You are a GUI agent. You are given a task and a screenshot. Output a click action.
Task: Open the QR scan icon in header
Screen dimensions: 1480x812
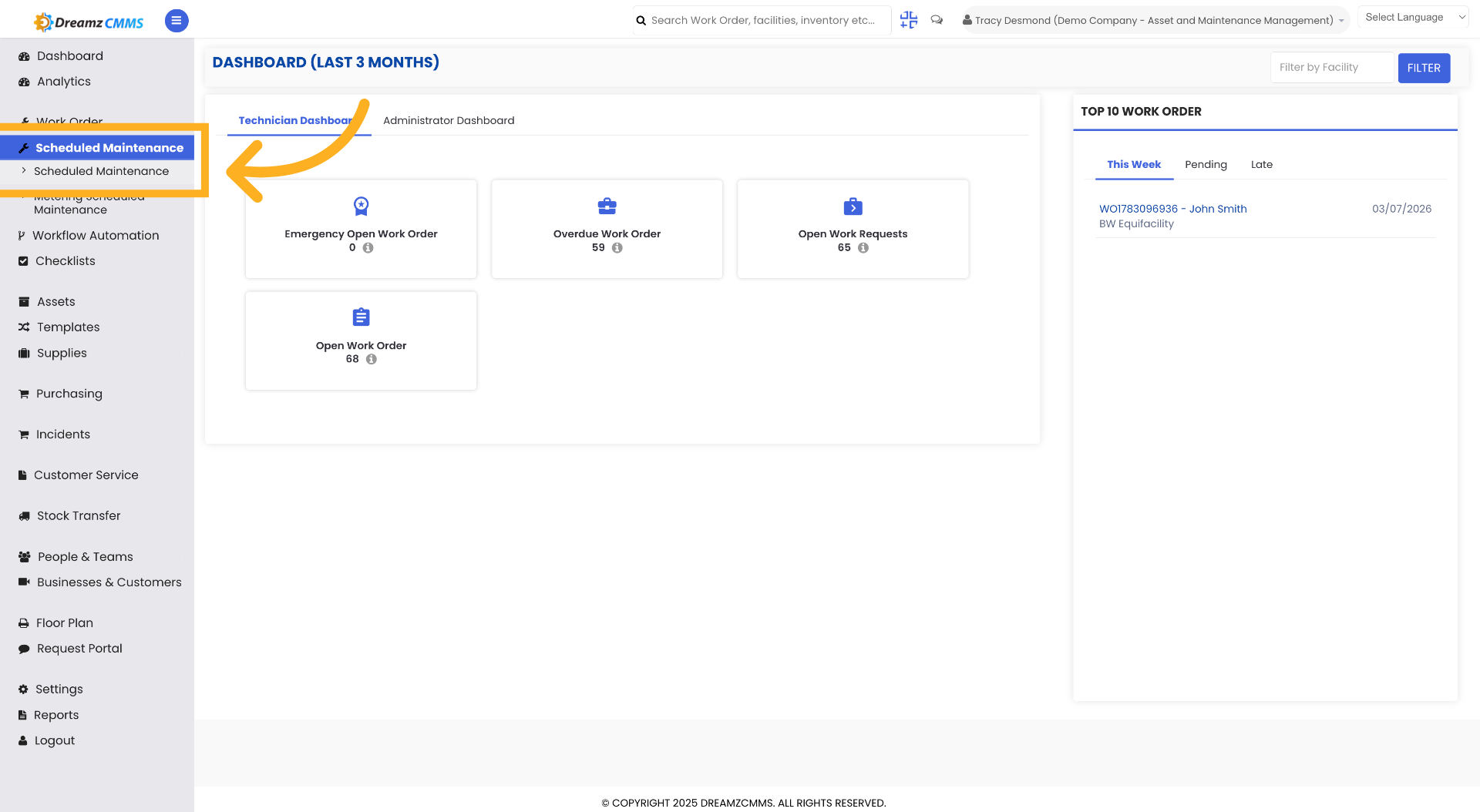pyautogui.click(x=909, y=20)
